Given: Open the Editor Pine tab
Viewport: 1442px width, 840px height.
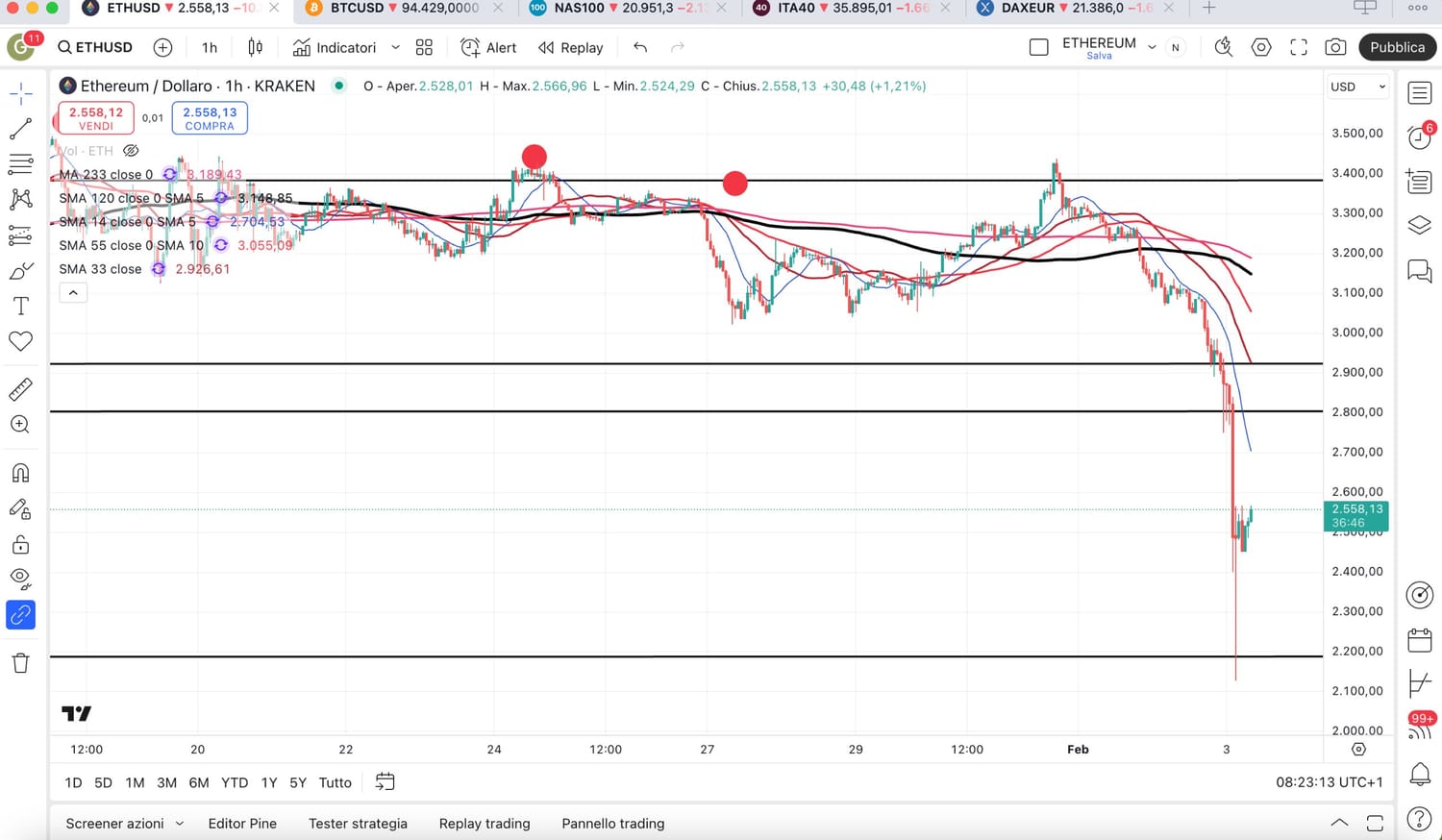Looking at the screenshot, I should pyautogui.click(x=242, y=824).
